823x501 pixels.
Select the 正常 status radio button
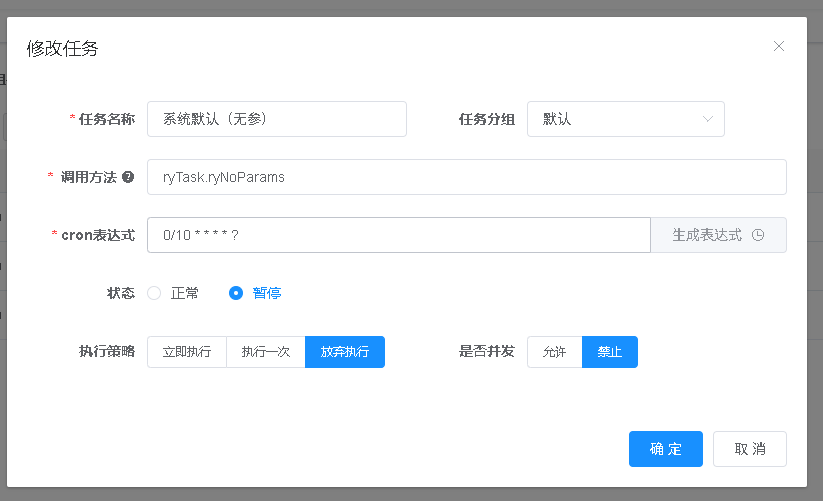(154, 293)
